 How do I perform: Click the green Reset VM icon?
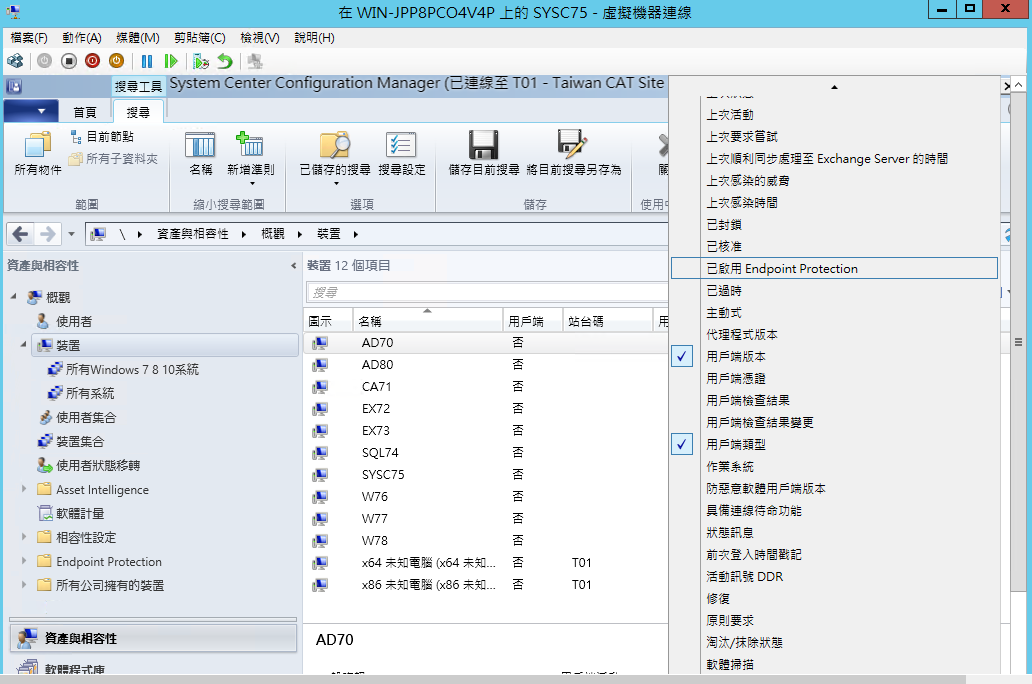point(171,61)
